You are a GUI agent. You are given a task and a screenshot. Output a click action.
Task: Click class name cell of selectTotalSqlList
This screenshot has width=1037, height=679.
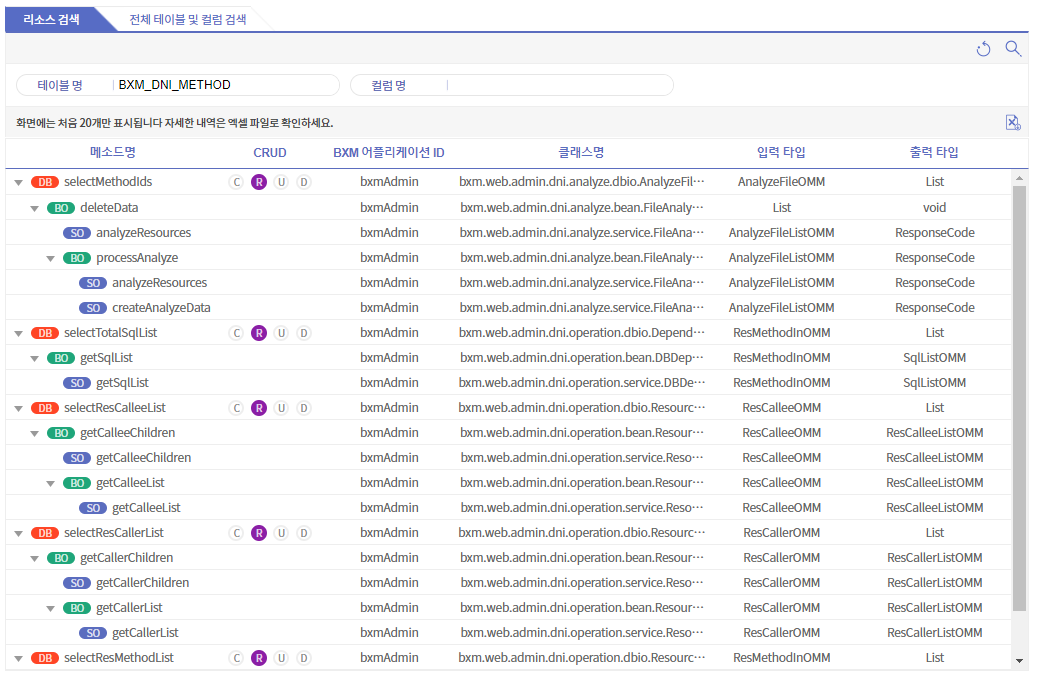coord(581,333)
